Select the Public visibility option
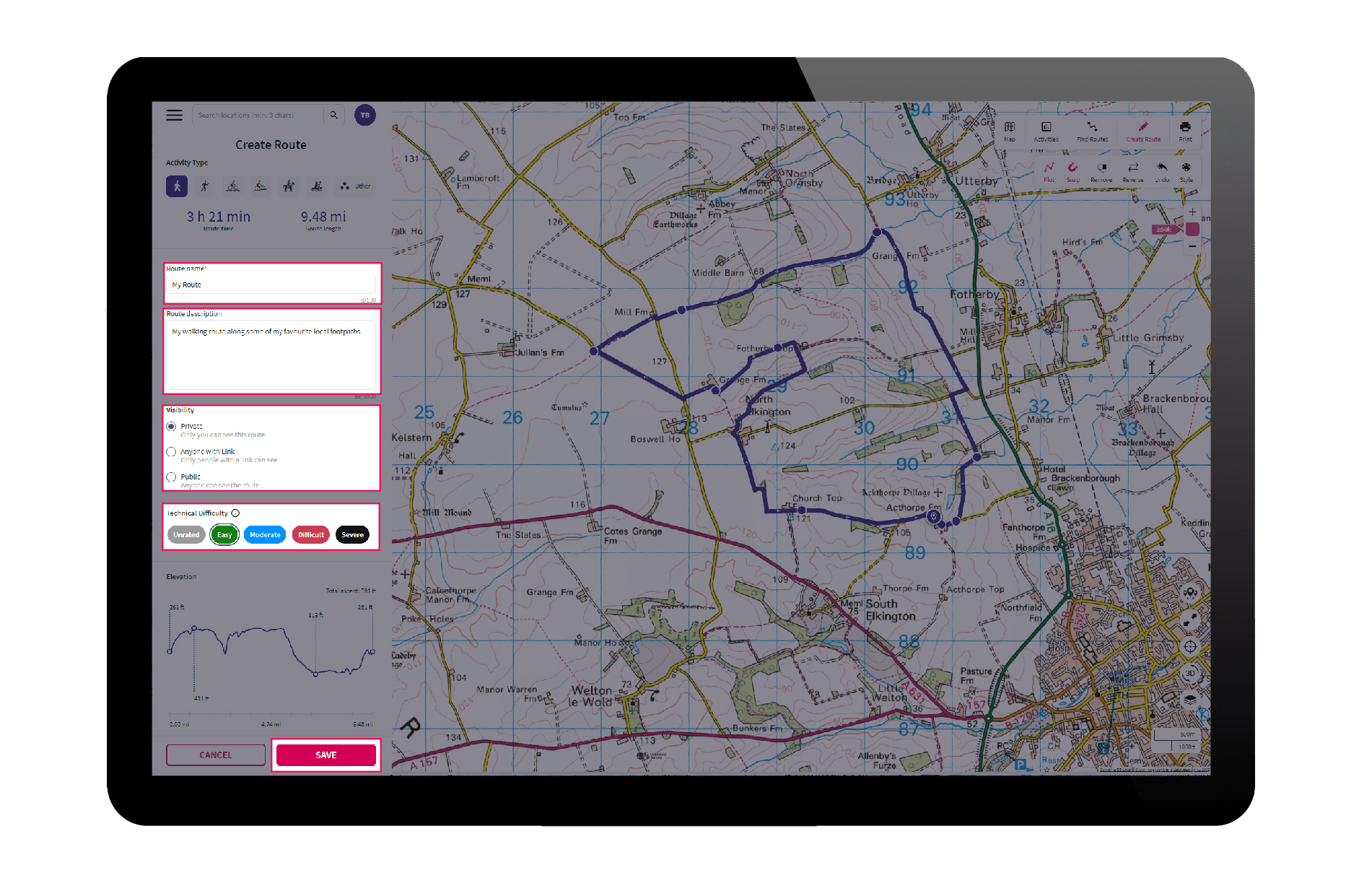Screen dimensions: 1372x891 (171, 477)
